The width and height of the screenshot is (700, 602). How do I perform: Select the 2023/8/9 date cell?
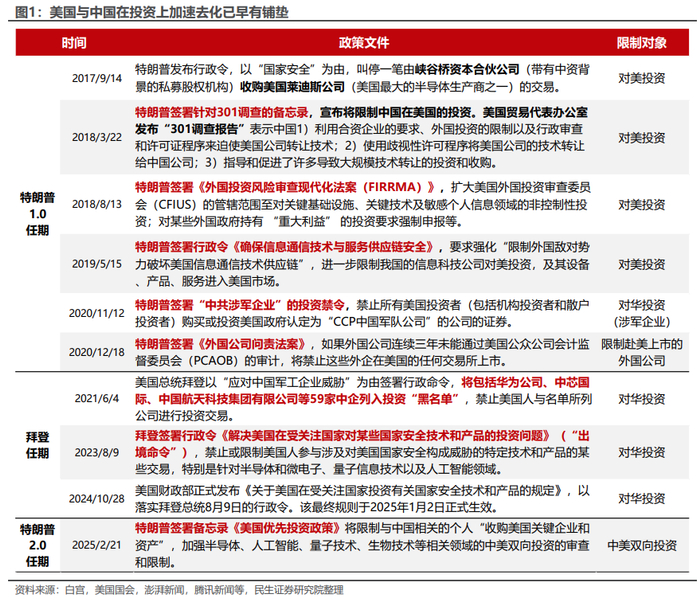tap(97, 452)
